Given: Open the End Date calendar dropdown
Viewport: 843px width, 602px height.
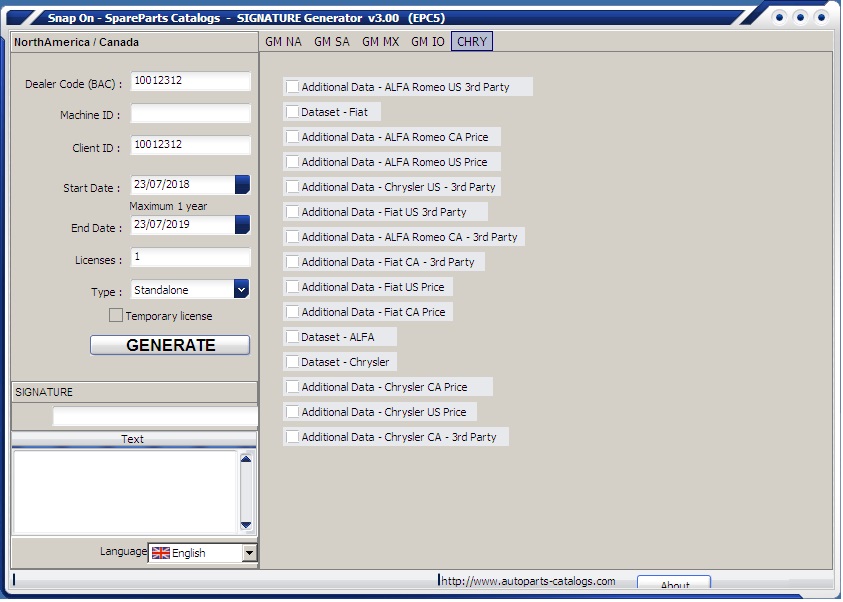Looking at the screenshot, I should 242,225.
